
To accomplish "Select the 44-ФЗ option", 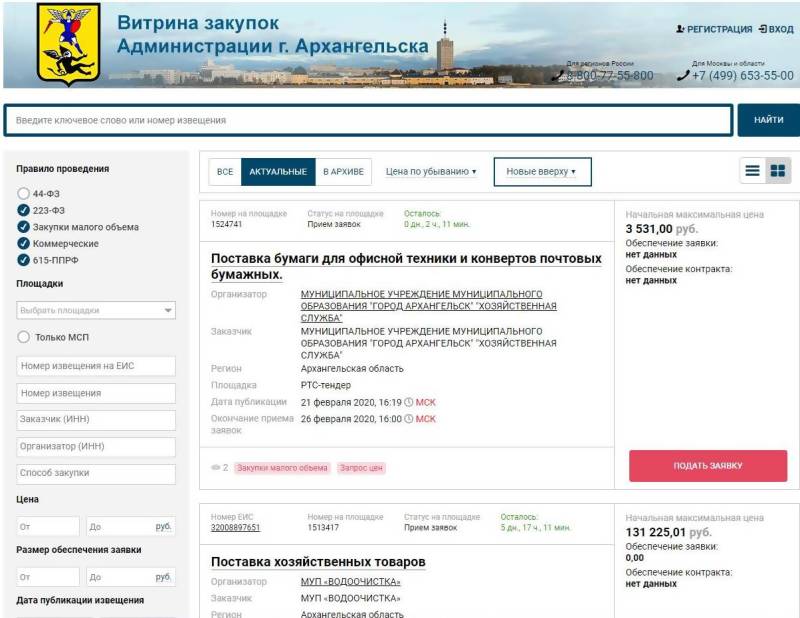I will pyautogui.click(x=24, y=193).
